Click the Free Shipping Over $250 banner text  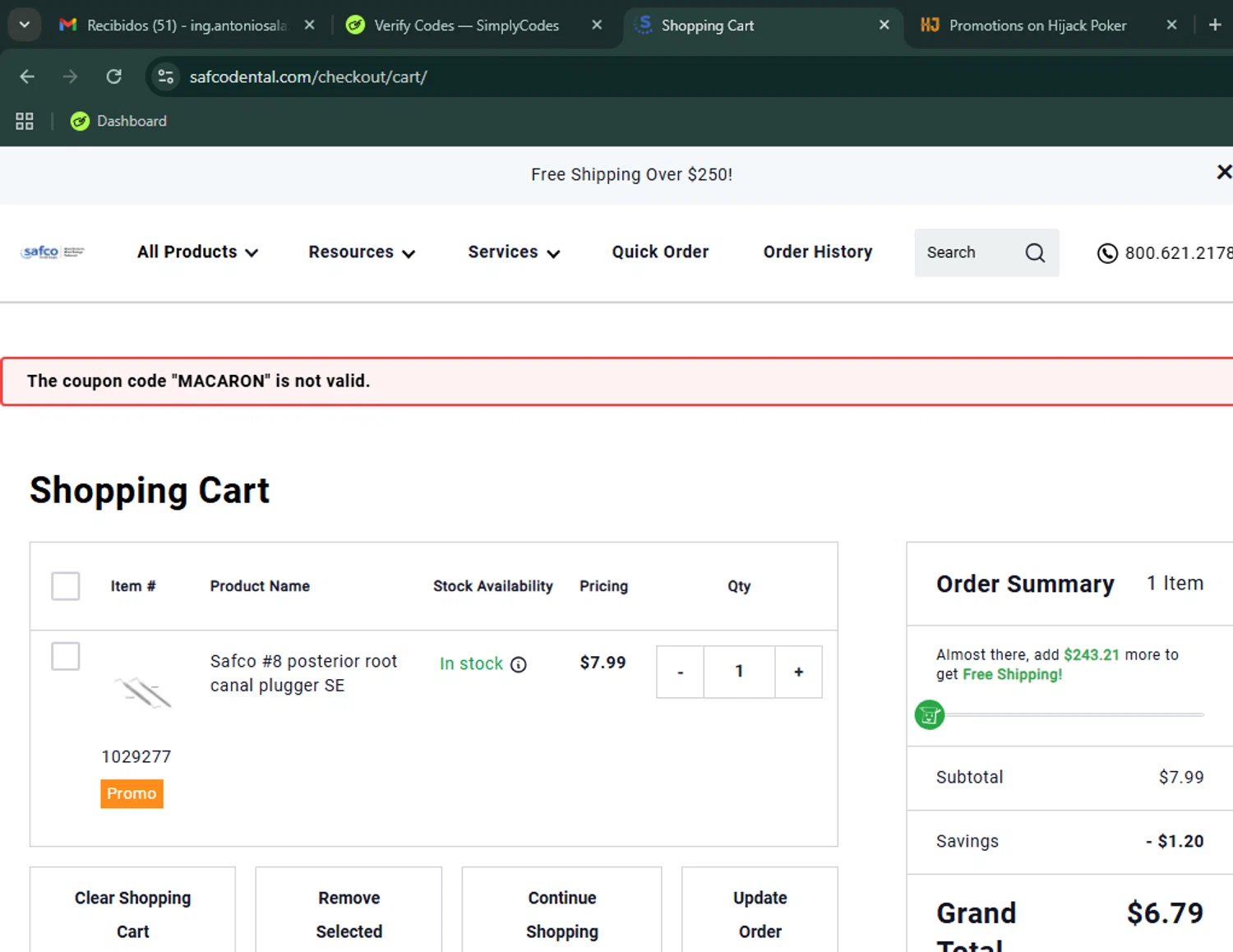pyautogui.click(x=631, y=174)
